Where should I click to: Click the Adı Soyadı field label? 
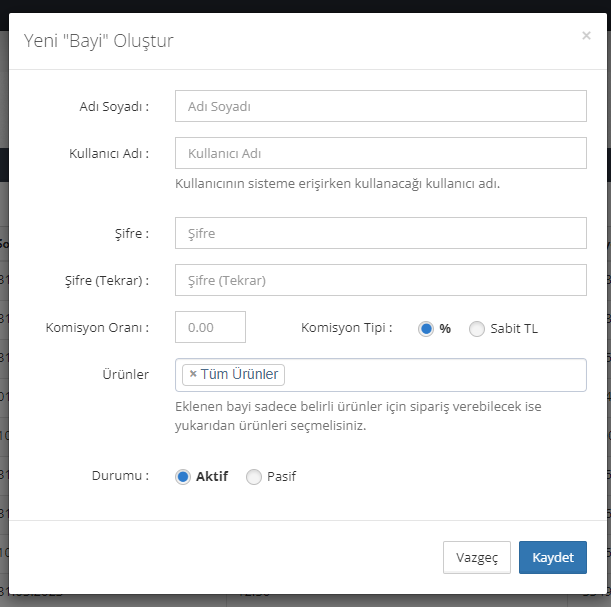click(x=114, y=106)
